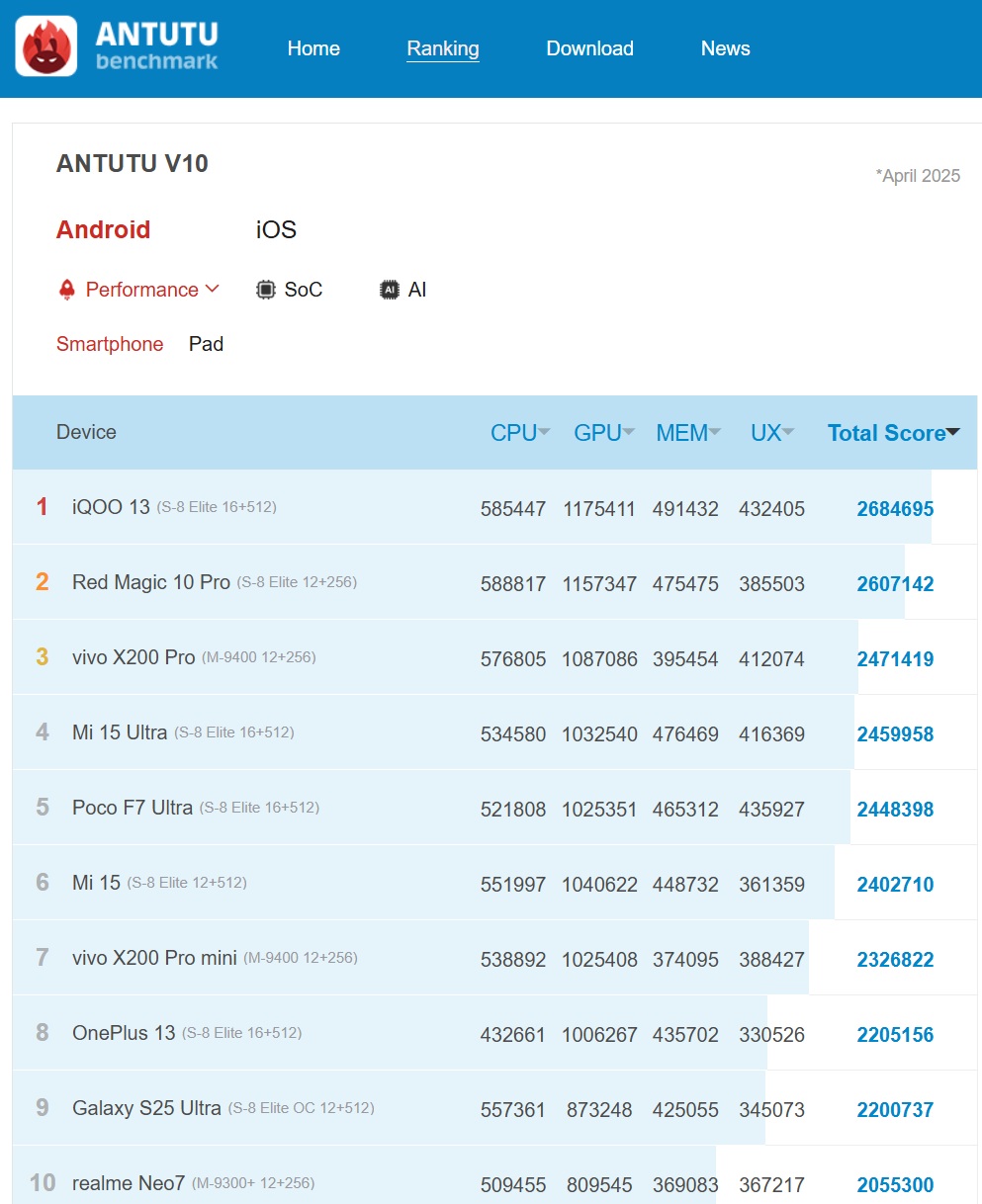
Task: Click the rocket icon beside Performance
Action: coord(67,290)
